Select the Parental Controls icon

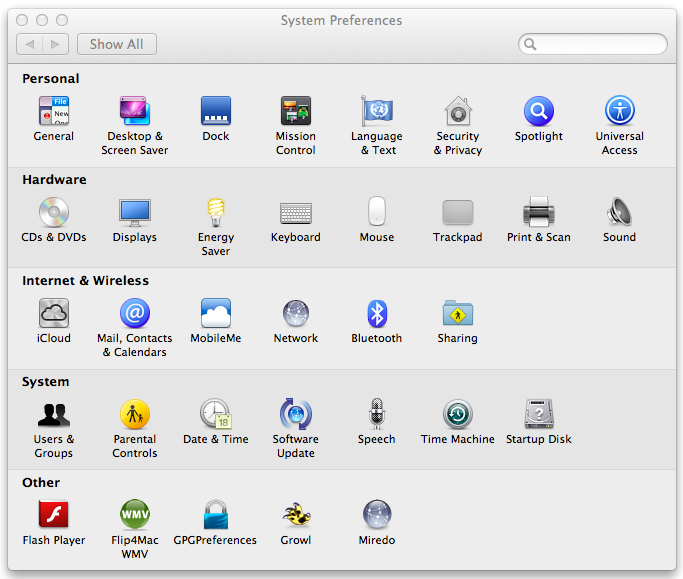[134, 415]
